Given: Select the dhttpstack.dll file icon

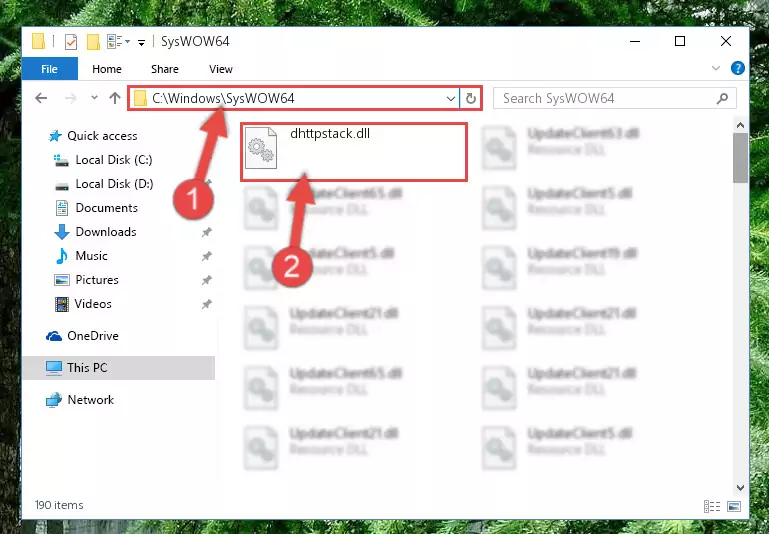Looking at the screenshot, I should coord(261,148).
